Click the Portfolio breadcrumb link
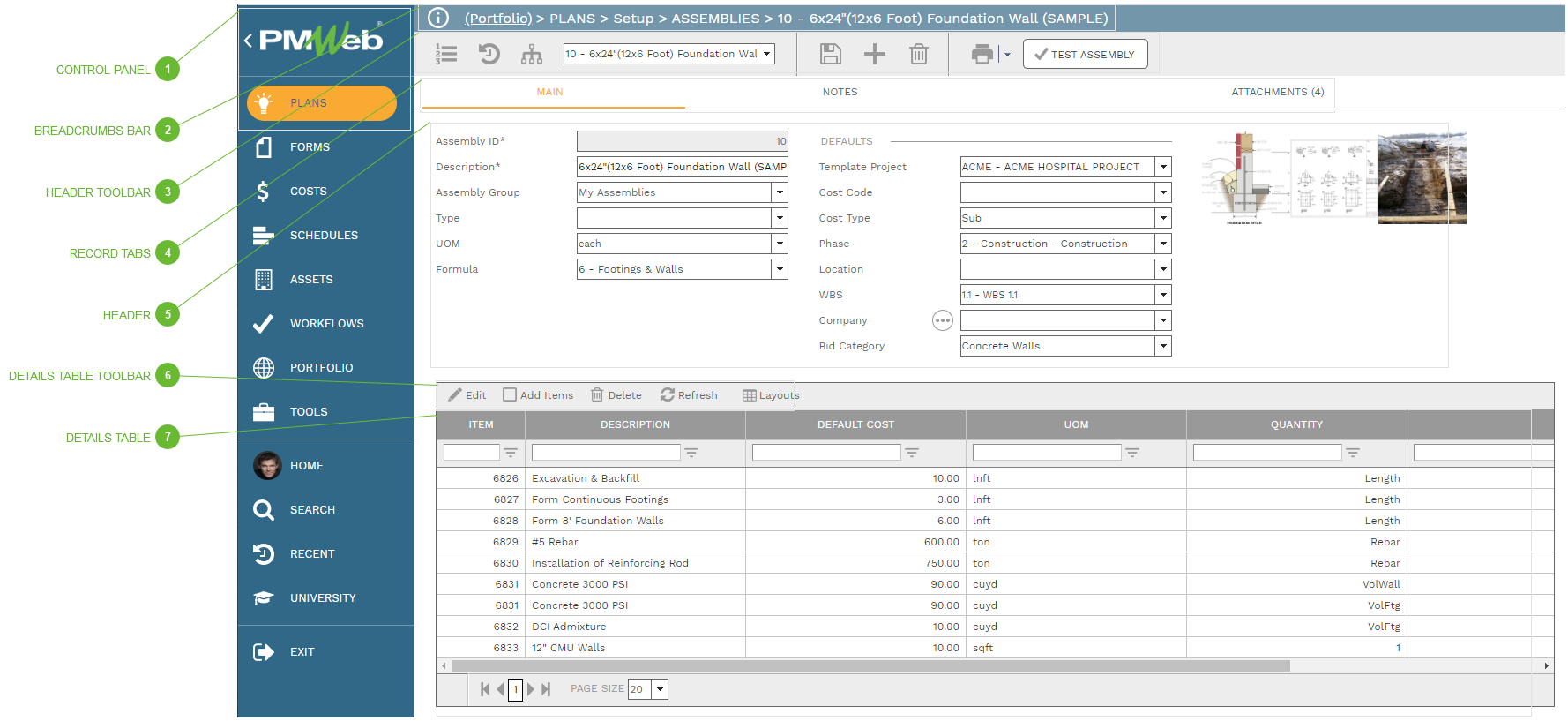1568x721 pixels. point(498,18)
